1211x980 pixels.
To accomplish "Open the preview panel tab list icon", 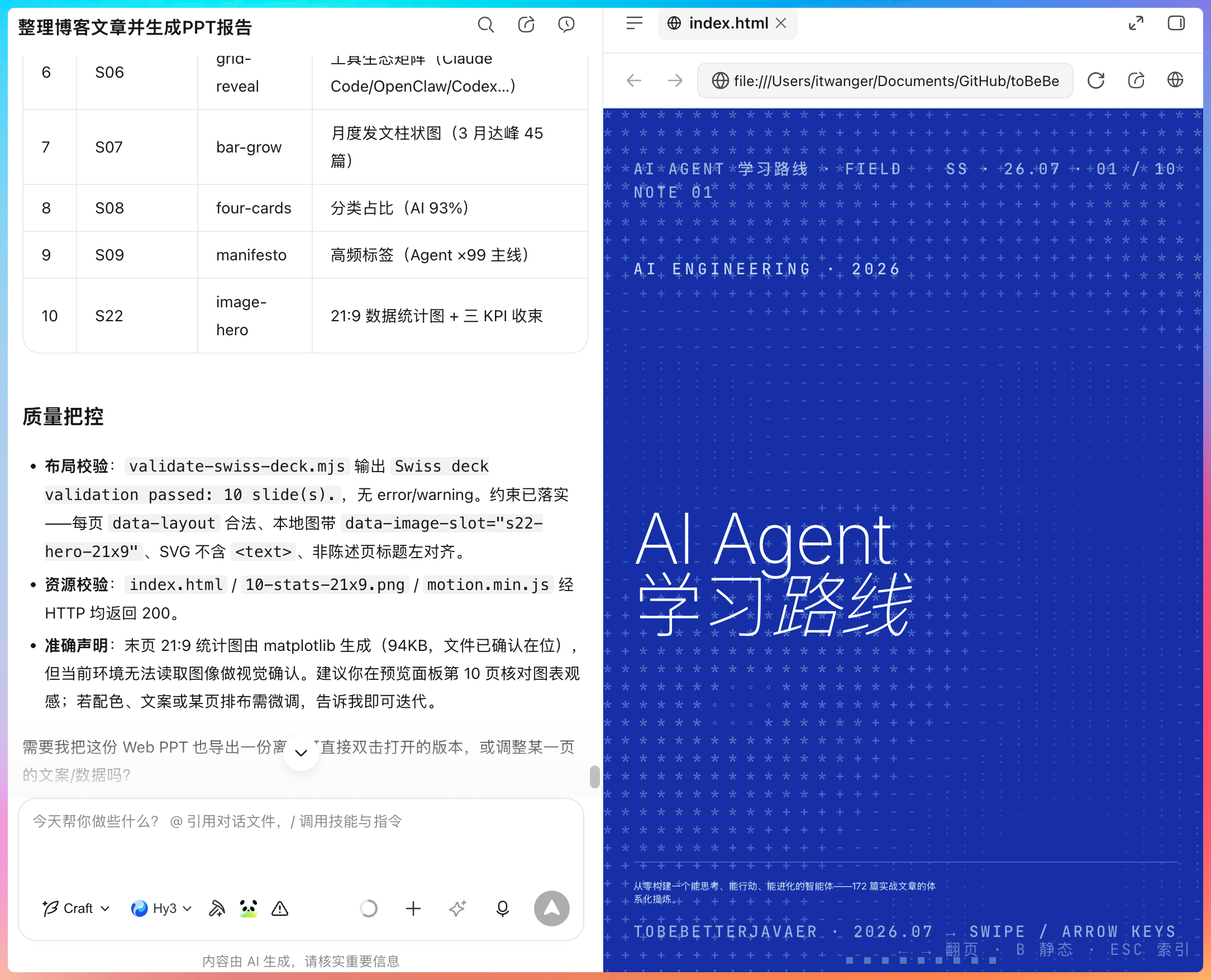I will tap(635, 23).
